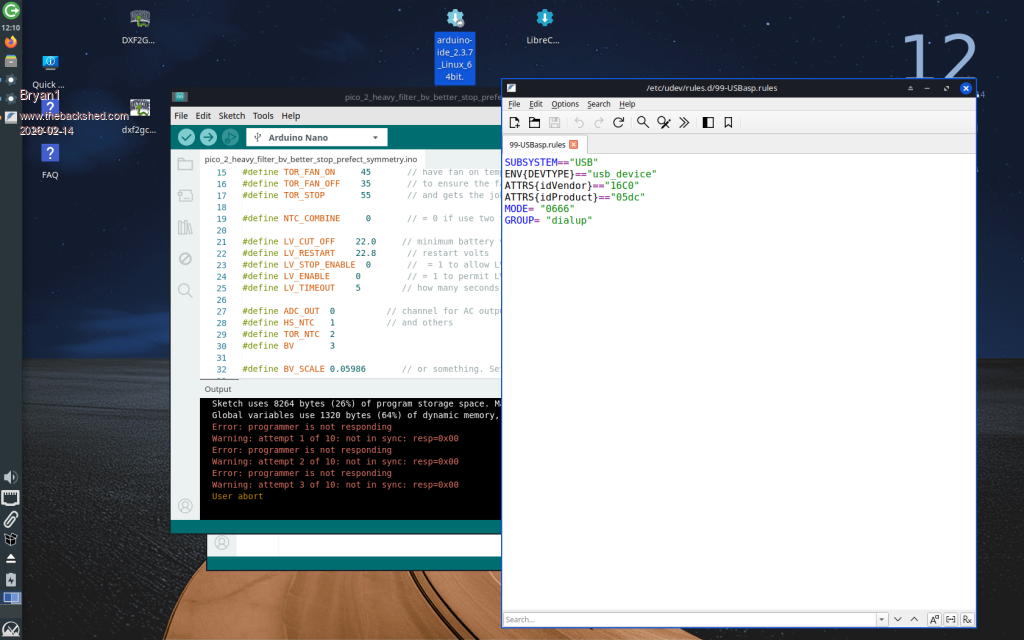Expand the toolbar overflow double-chevron
The image size is (1024, 640).
click(684, 122)
